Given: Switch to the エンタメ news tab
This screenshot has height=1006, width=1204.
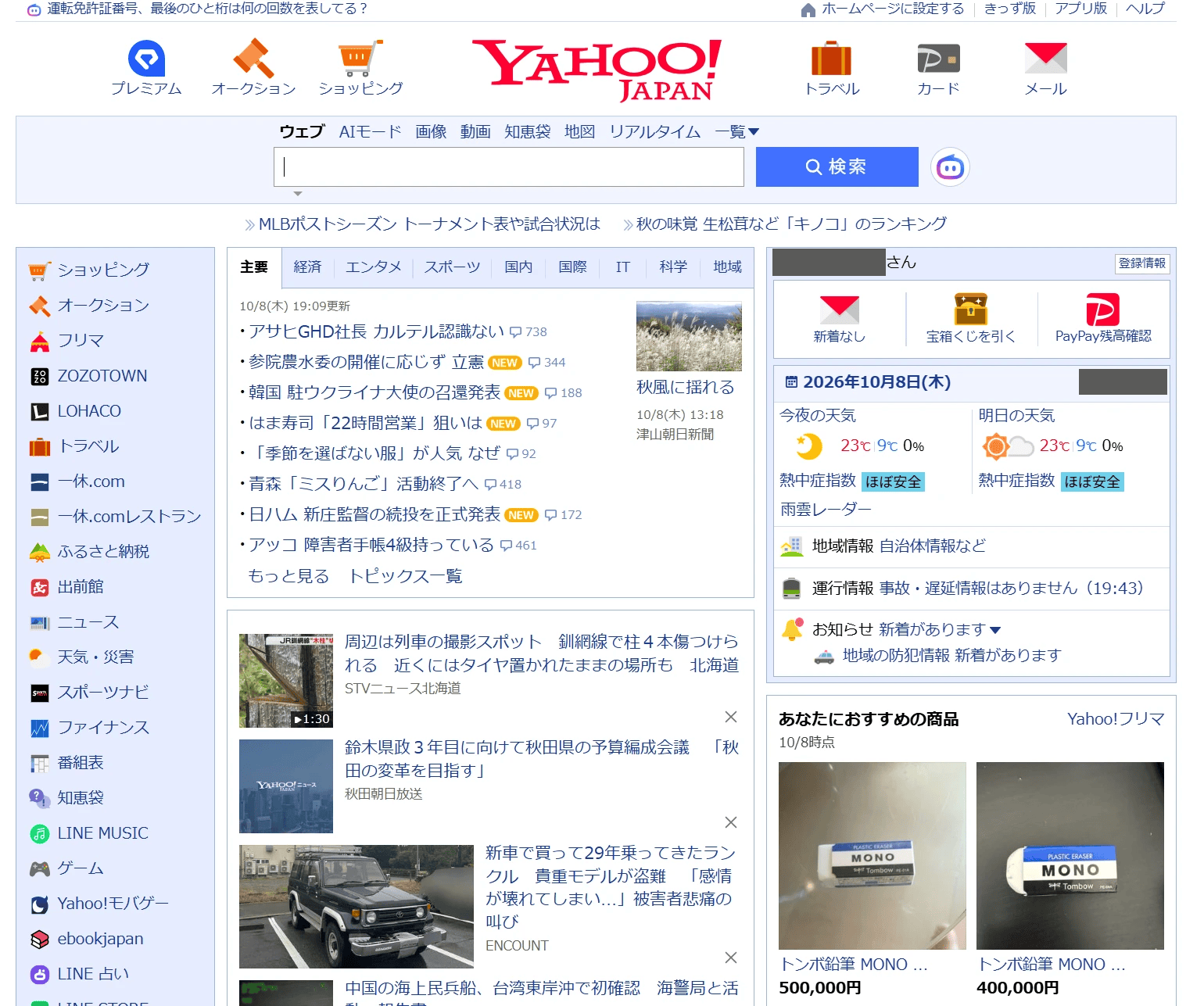Looking at the screenshot, I should pyautogui.click(x=373, y=267).
